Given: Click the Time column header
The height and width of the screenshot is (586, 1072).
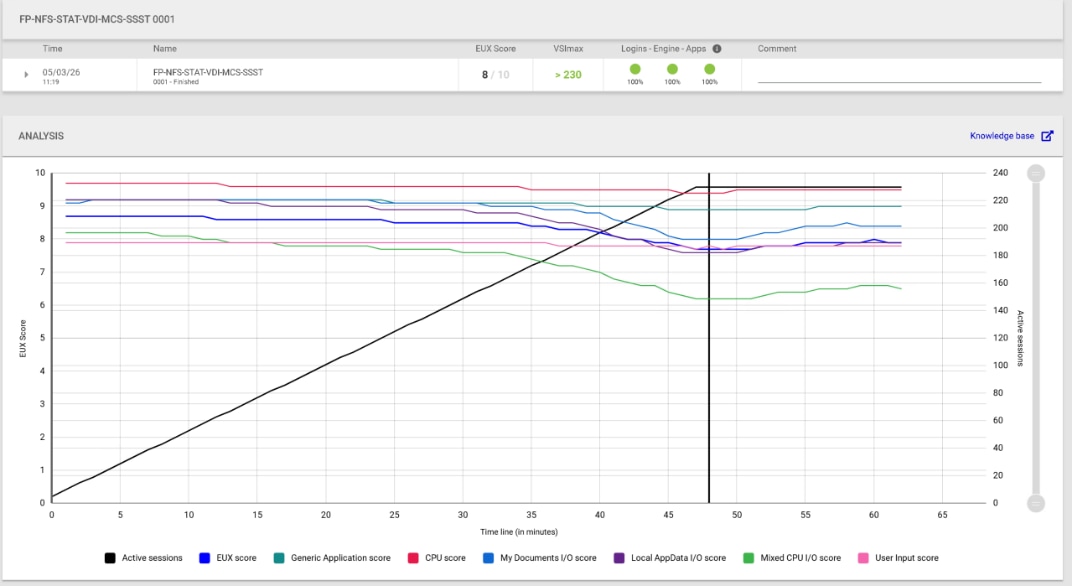Looking at the screenshot, I should [x=53, y=49].
